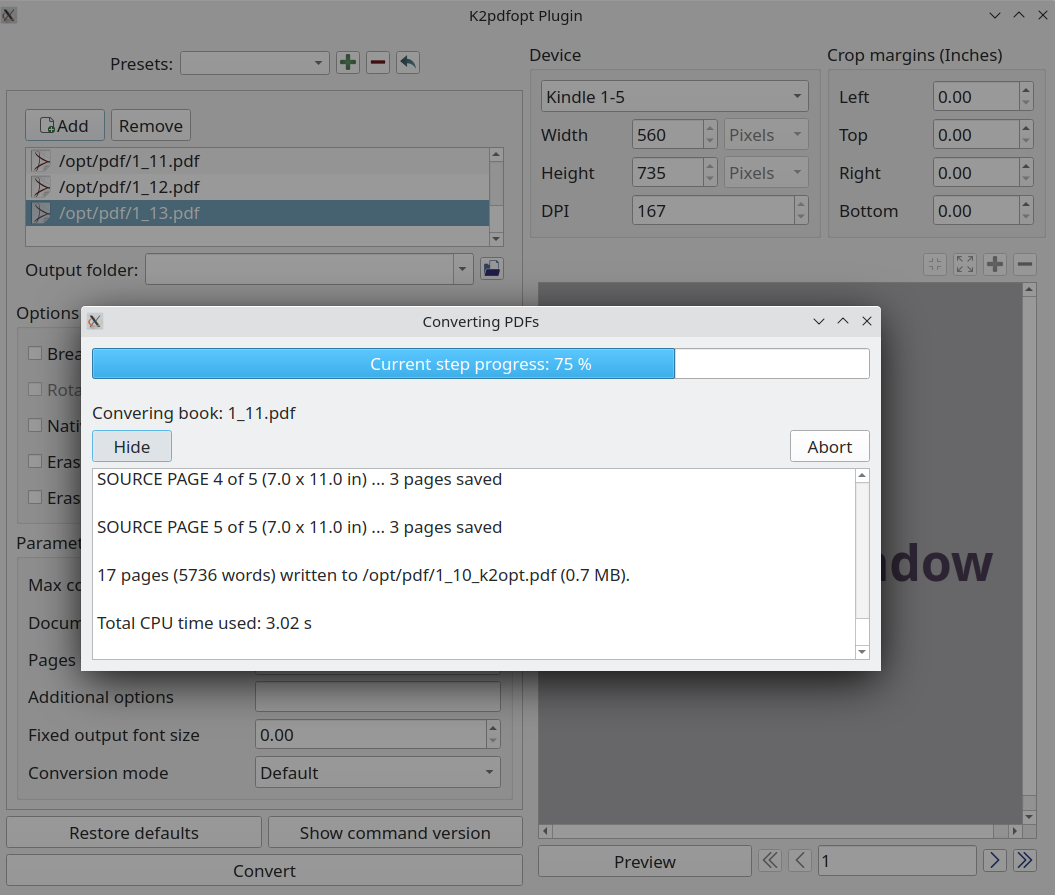
Task: Select /opt/pdf/1_12.pdf in the file list
Action: pos(257,187)
